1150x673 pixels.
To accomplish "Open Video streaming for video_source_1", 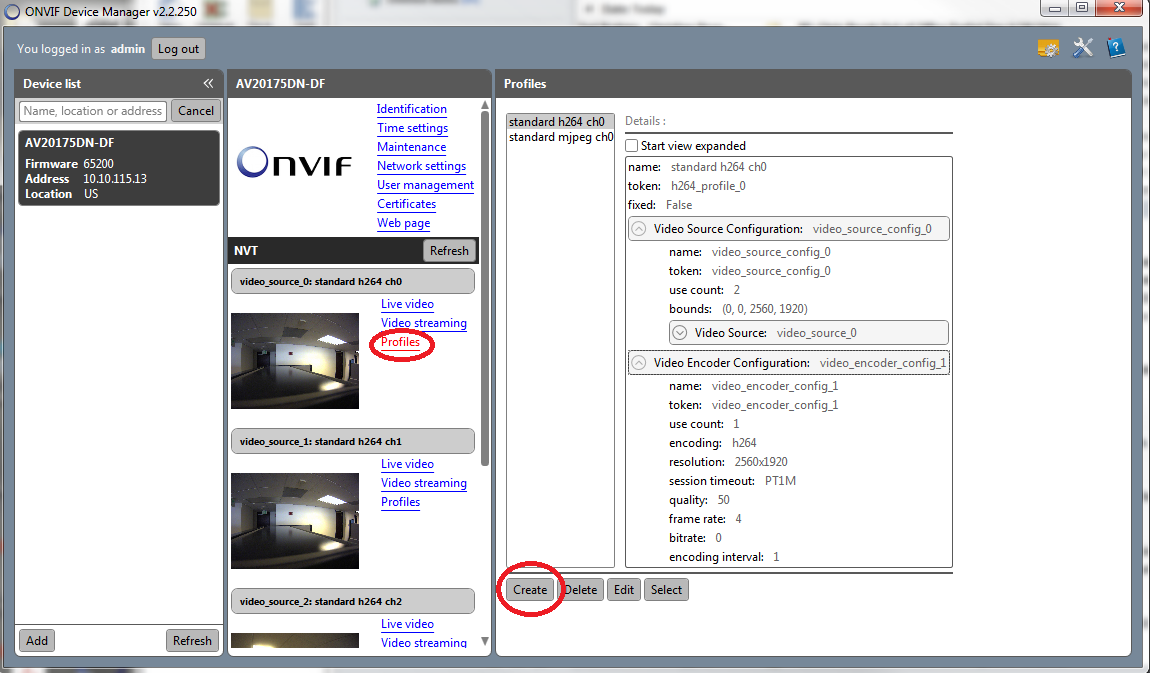I will [x=424, y=482].
